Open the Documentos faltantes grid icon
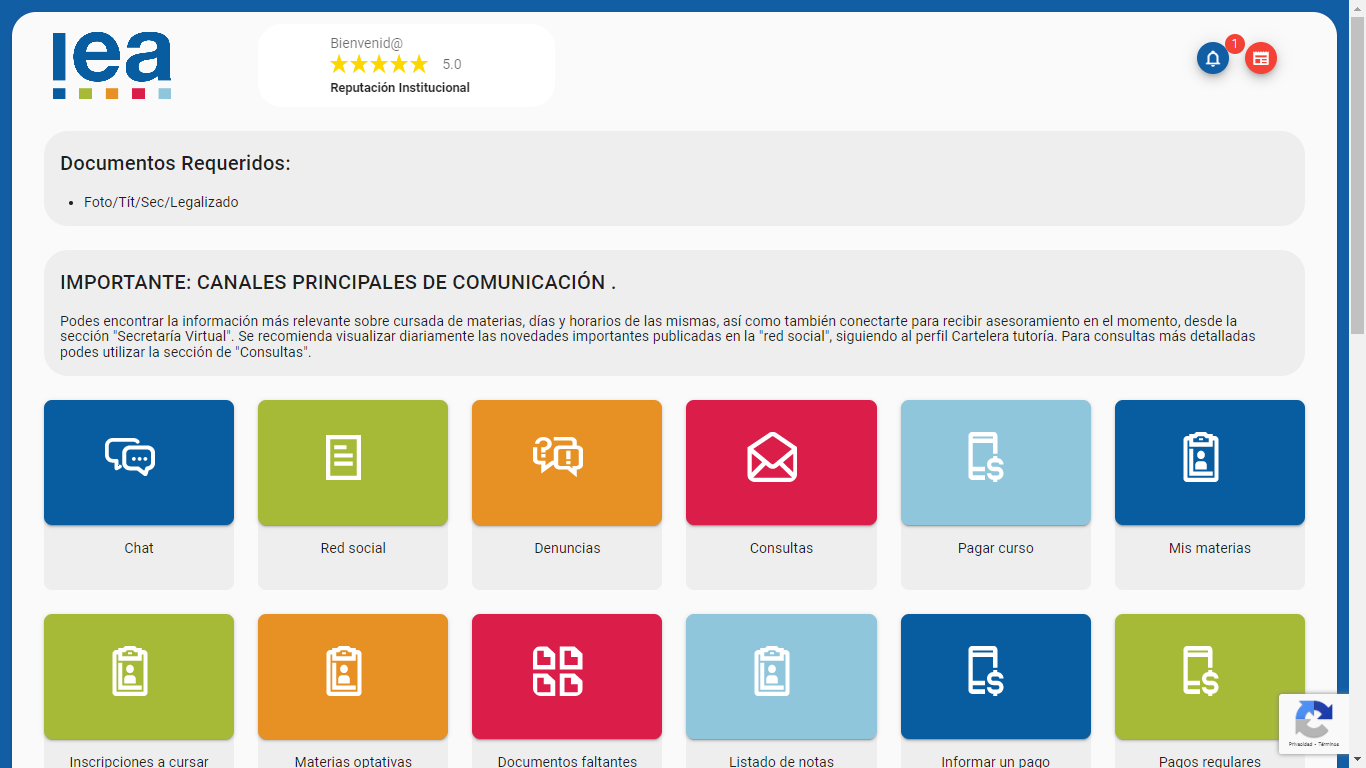1366x768 pixels. coord(558,671)
